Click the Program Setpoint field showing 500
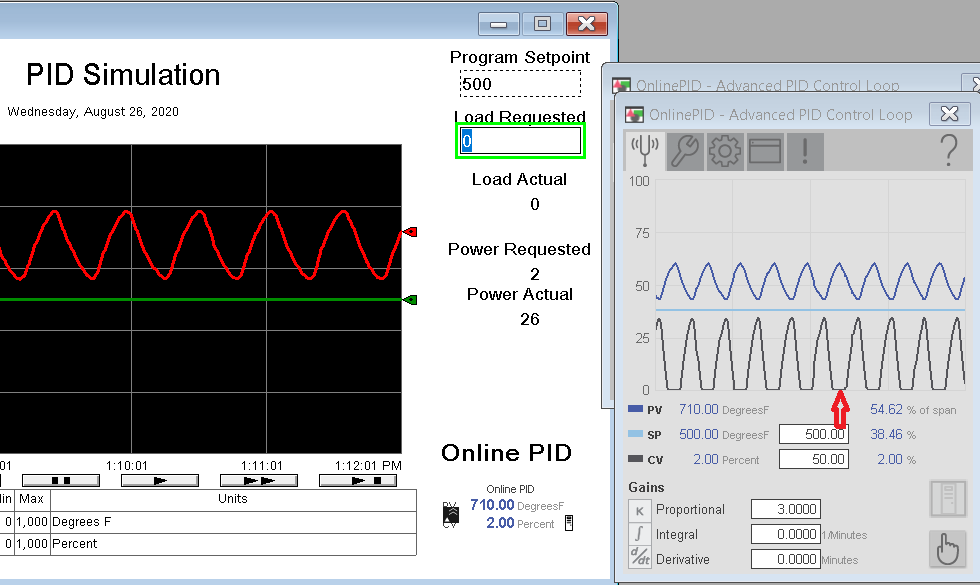The height and width of the screenshot is (585, 980). [x=520, y=84]
